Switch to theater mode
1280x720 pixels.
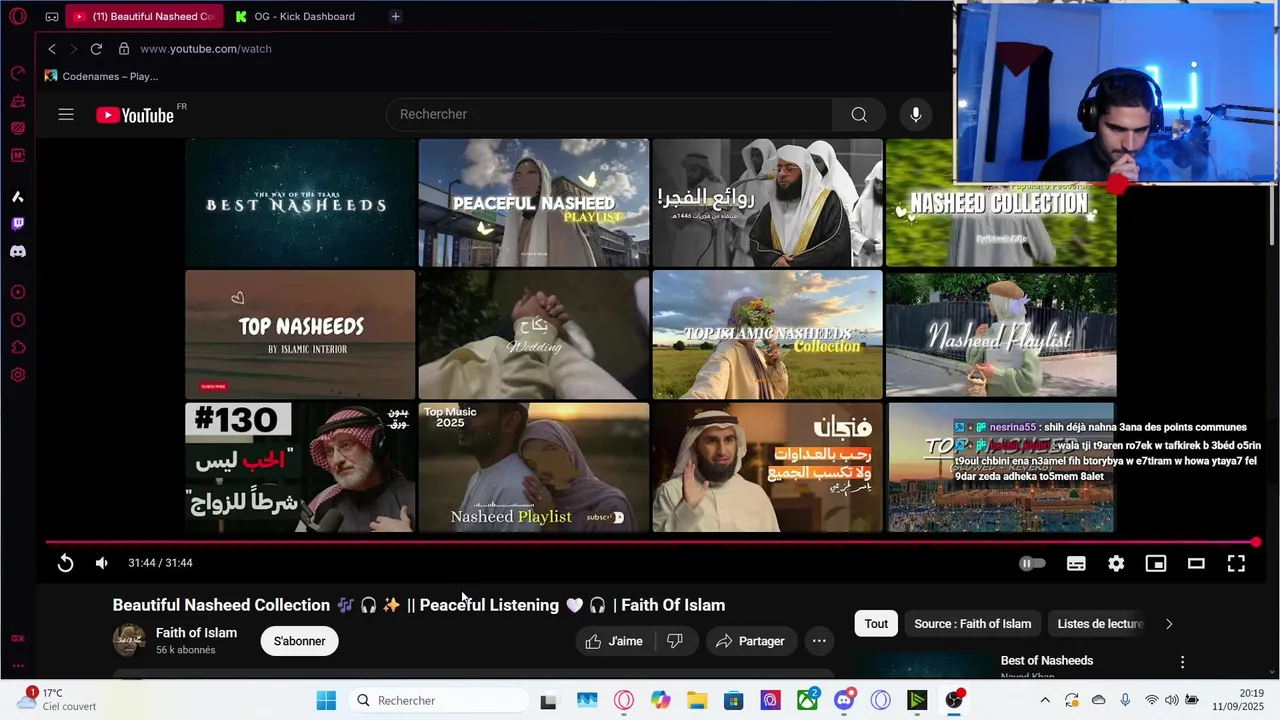pos(1196,563)
